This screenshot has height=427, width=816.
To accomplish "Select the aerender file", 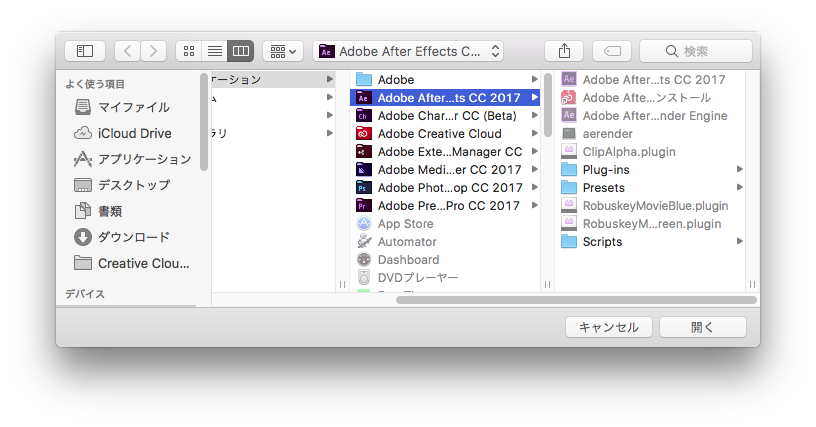I will point(651,134).
